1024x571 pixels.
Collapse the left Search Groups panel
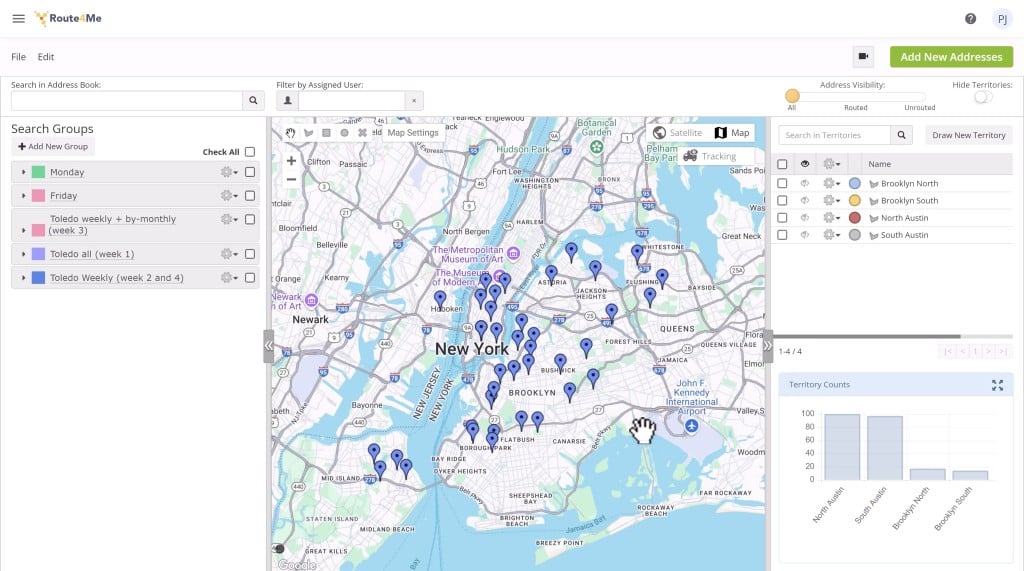click(x=268, y=346)
